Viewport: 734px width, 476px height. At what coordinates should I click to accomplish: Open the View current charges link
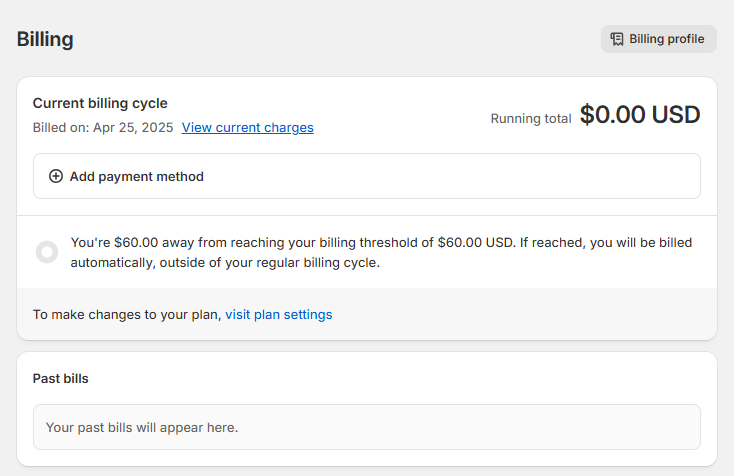coord(247,128)
